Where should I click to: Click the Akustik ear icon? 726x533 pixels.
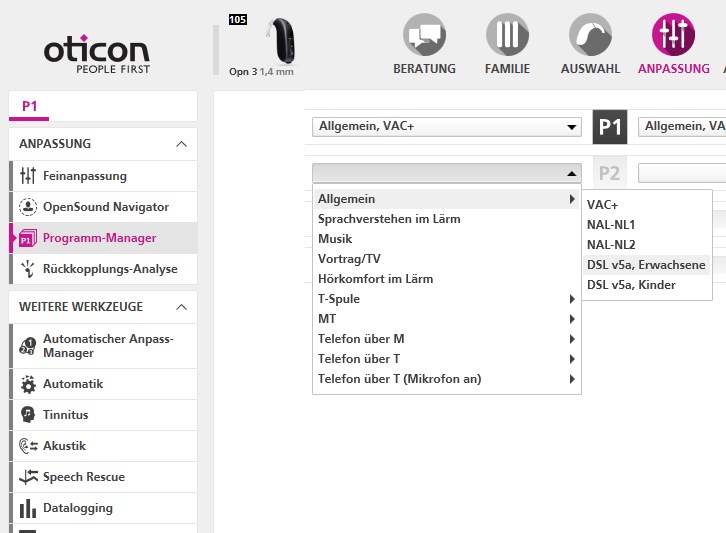[x=28, y=446]
